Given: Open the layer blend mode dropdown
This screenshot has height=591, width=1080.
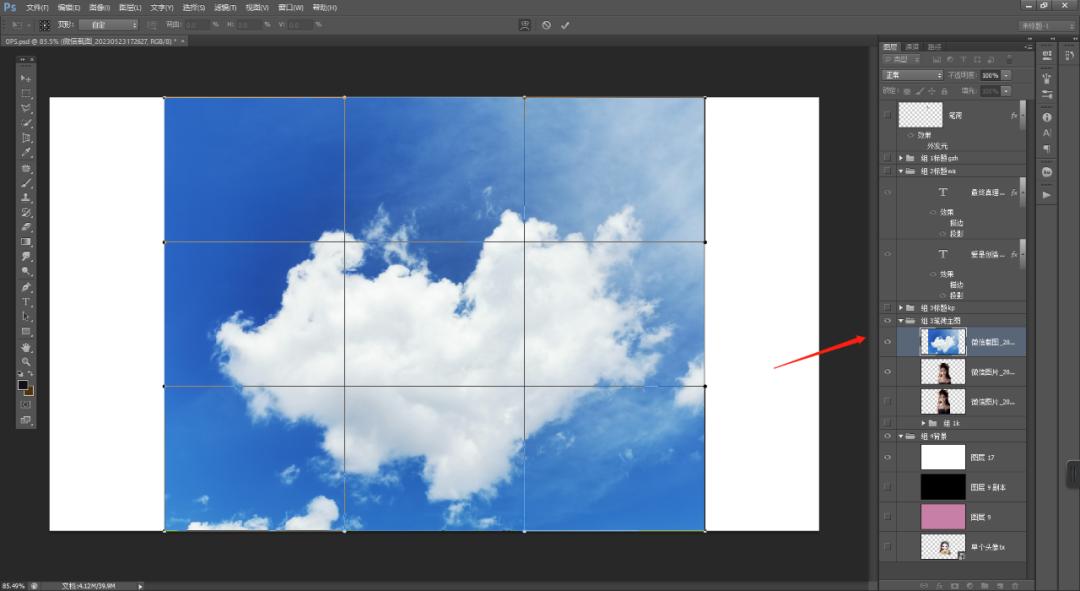Looking at the screenshot, I should click(913, 75).
